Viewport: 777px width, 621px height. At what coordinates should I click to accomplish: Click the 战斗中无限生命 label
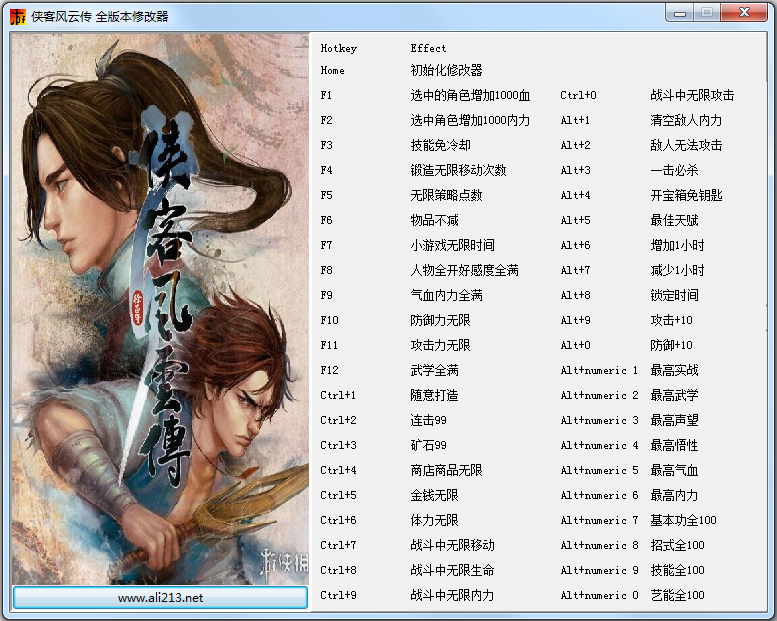[452, 571]
